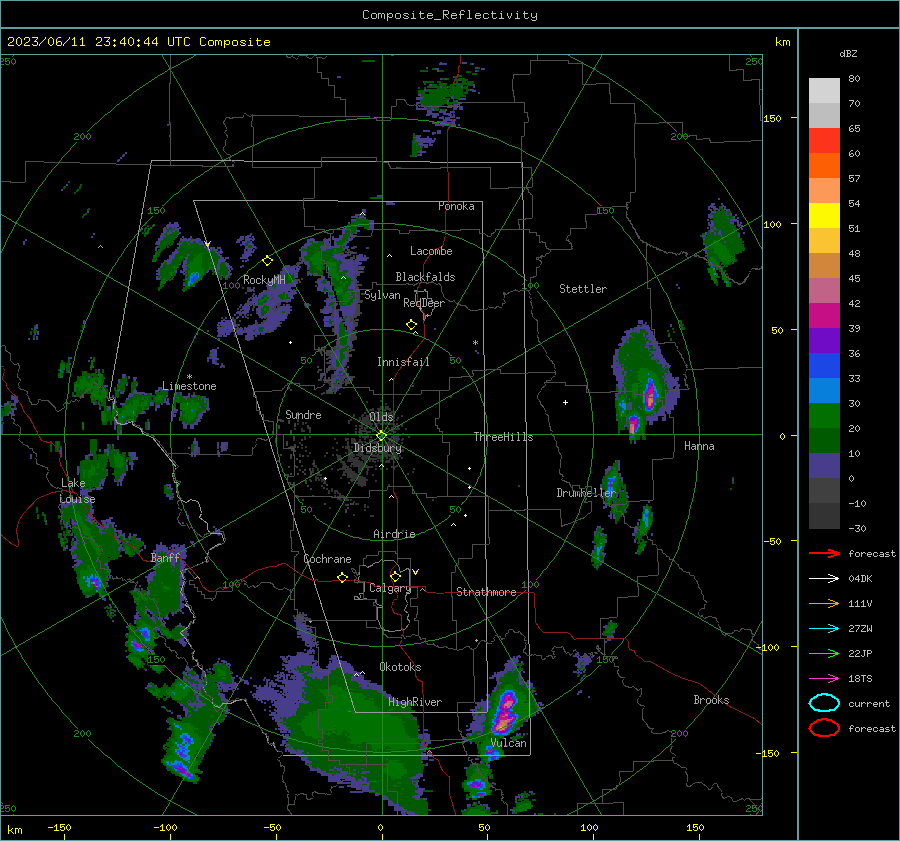Screen dimensions: 900x841
Task: Click the yellow diamond marker near RockyMH
Action: tap(267, 261)
